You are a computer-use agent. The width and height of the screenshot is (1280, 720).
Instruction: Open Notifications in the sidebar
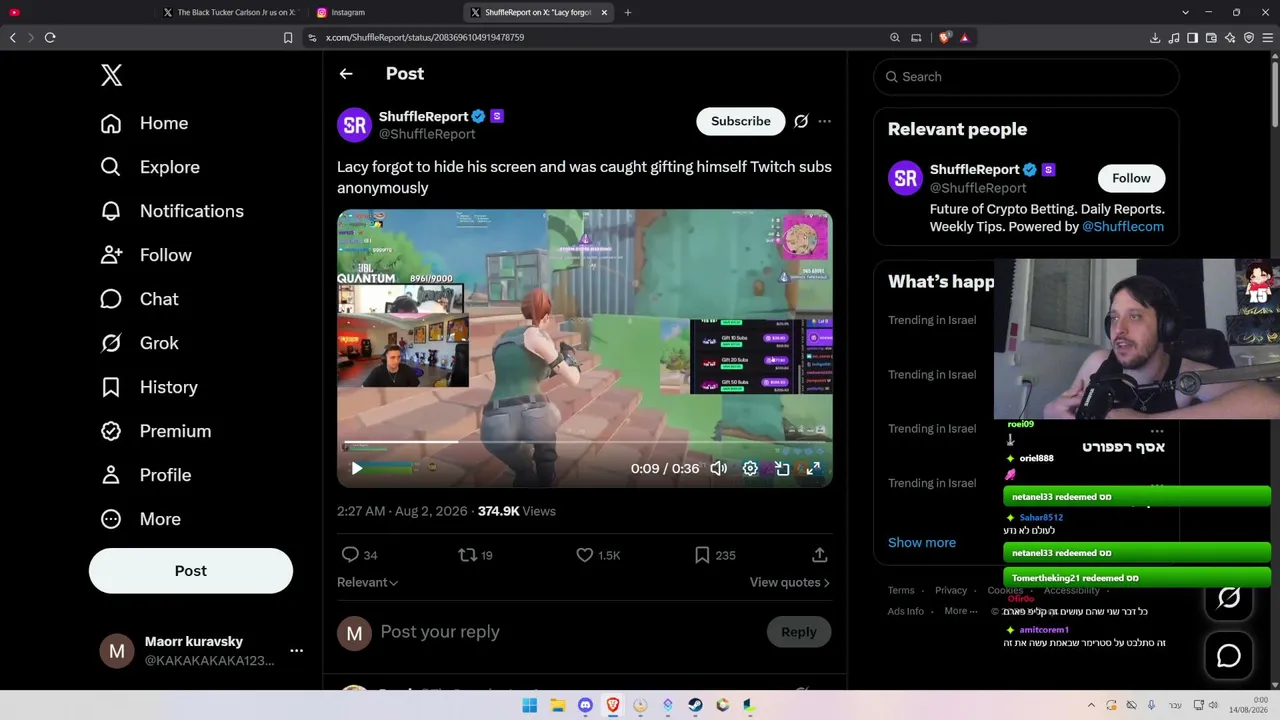pos(172,211)
